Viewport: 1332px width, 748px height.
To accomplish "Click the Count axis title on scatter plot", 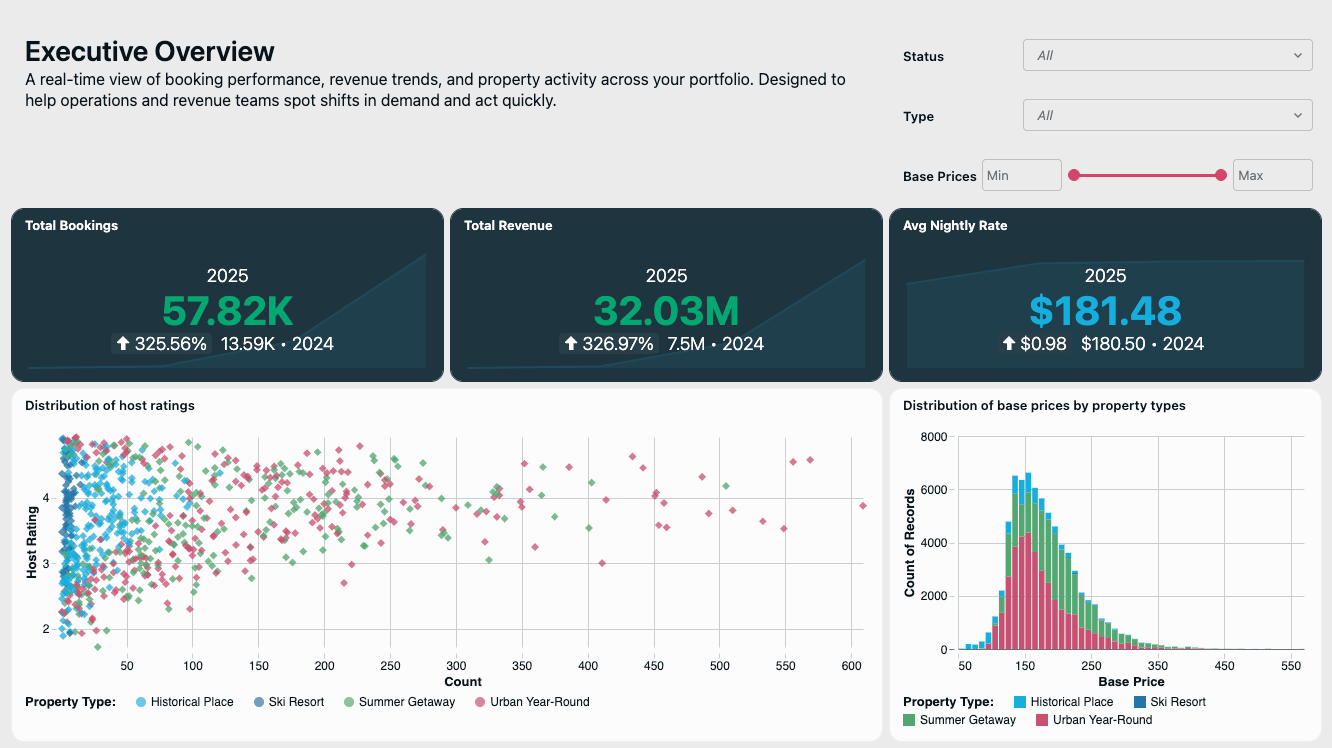I will tap(463, 682).
